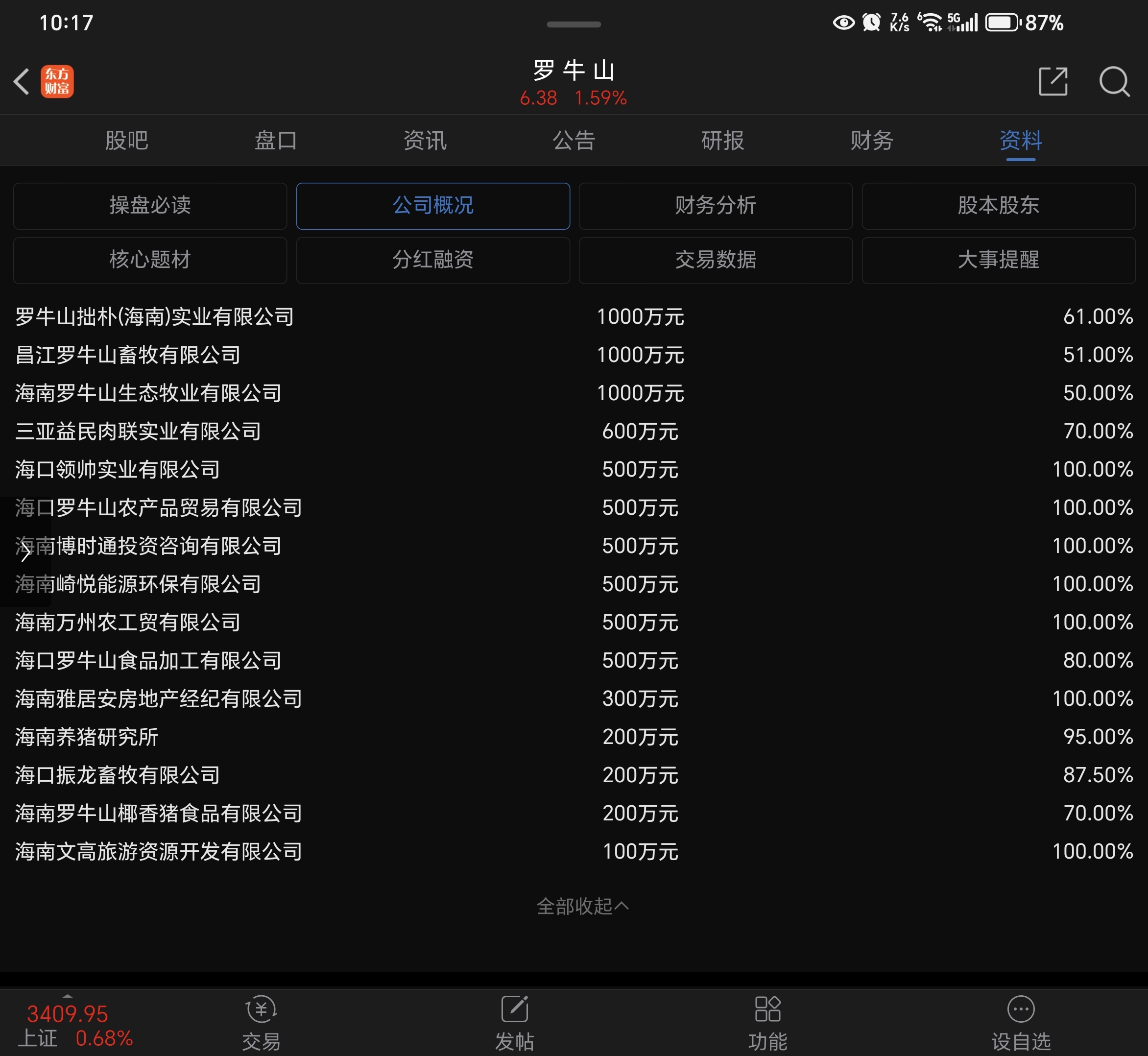Tap the alarm clock status icon
Image resolution: width=1148 pixels, height=1056 pixels.
coord(871,23)
